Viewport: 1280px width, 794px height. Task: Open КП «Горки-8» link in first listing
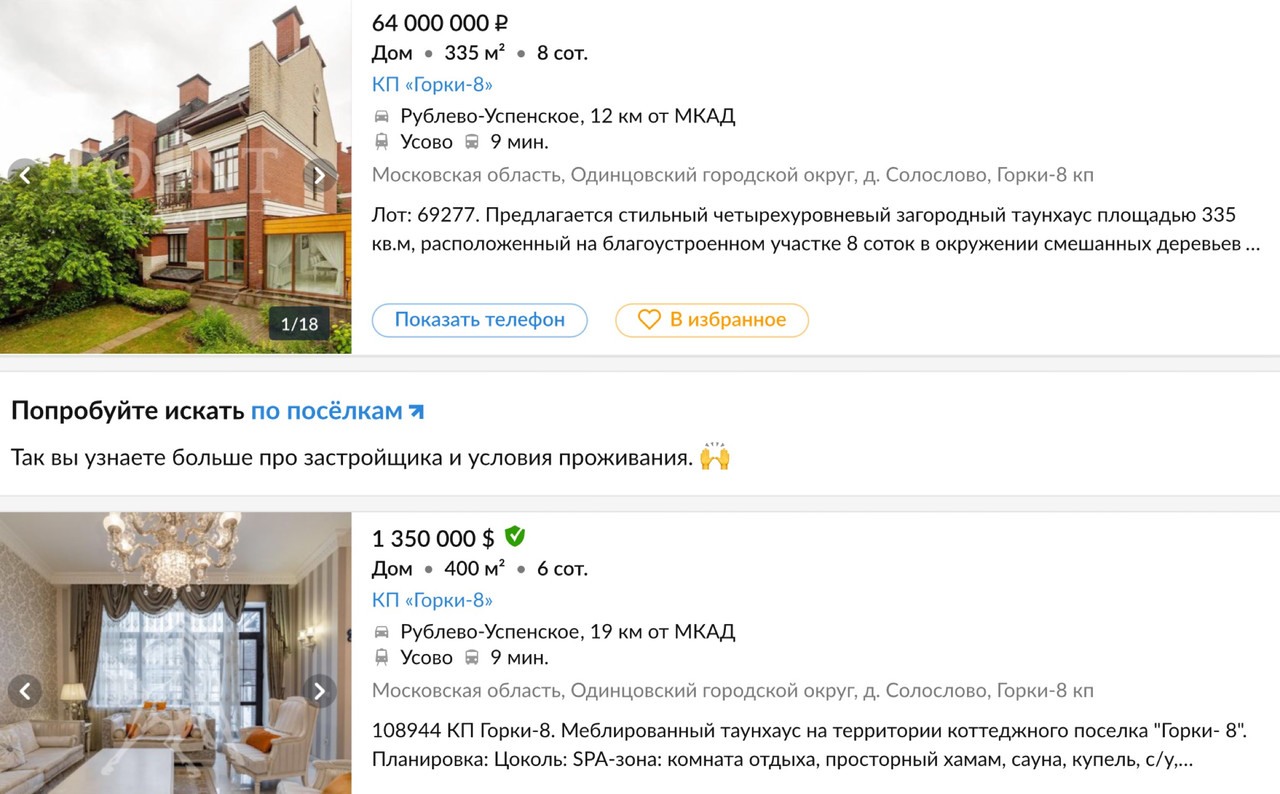coord(432,85)
